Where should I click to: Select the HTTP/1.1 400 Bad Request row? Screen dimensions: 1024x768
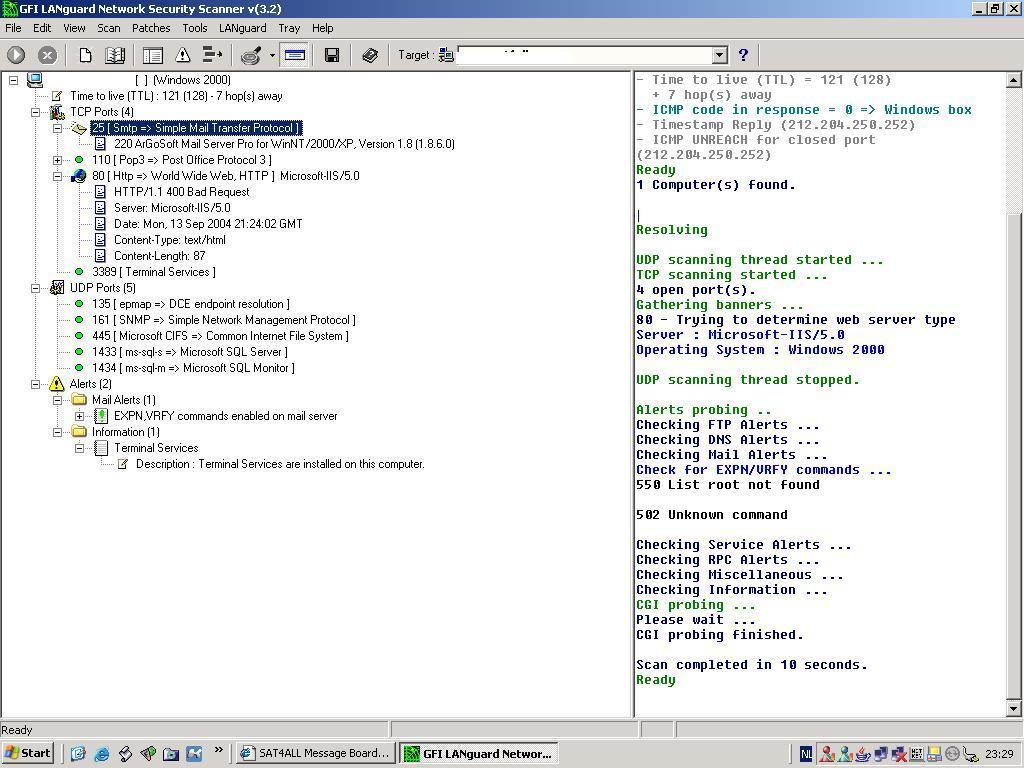click(x=182, y=192)
